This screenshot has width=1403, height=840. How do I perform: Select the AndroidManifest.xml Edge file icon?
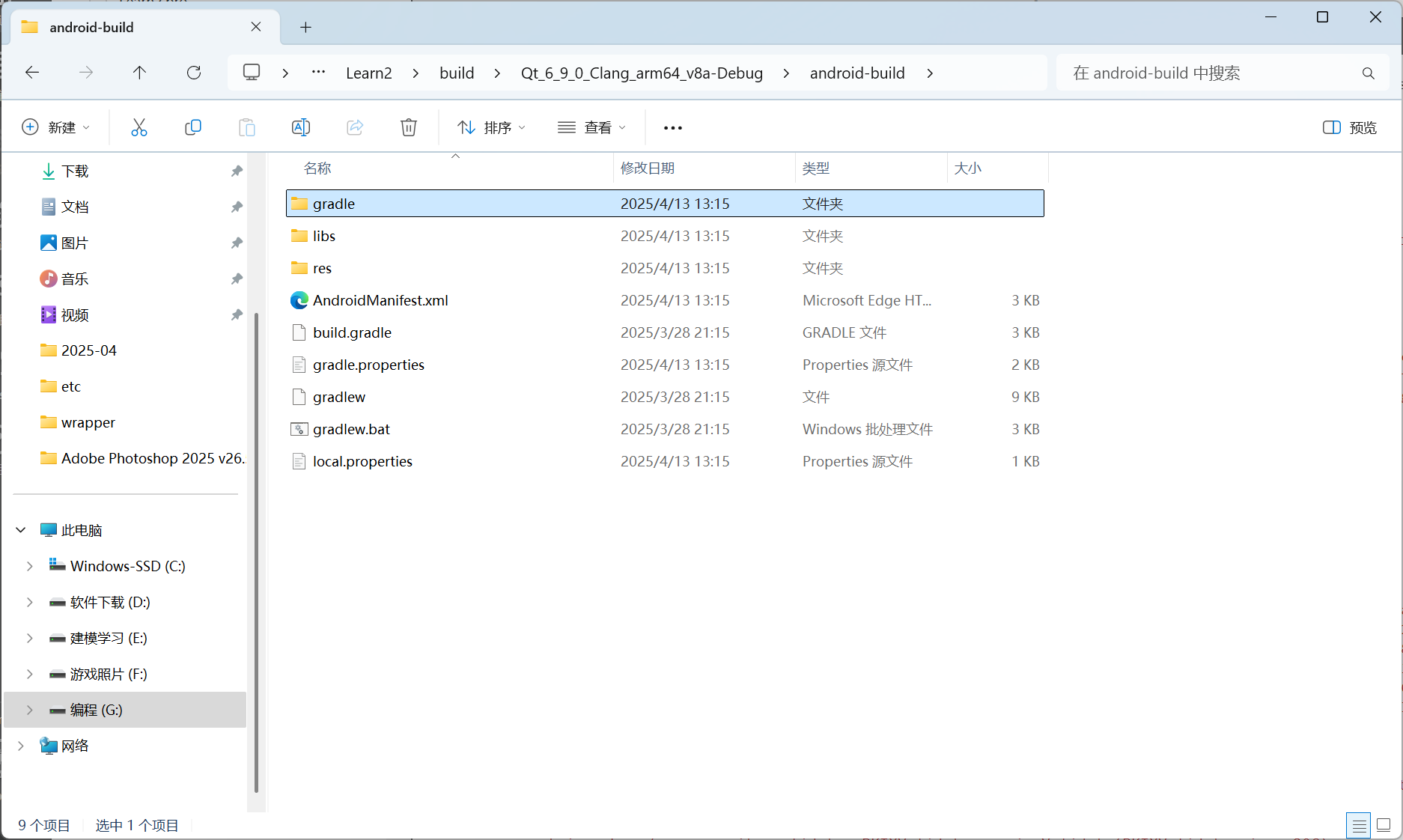[299, 300]
